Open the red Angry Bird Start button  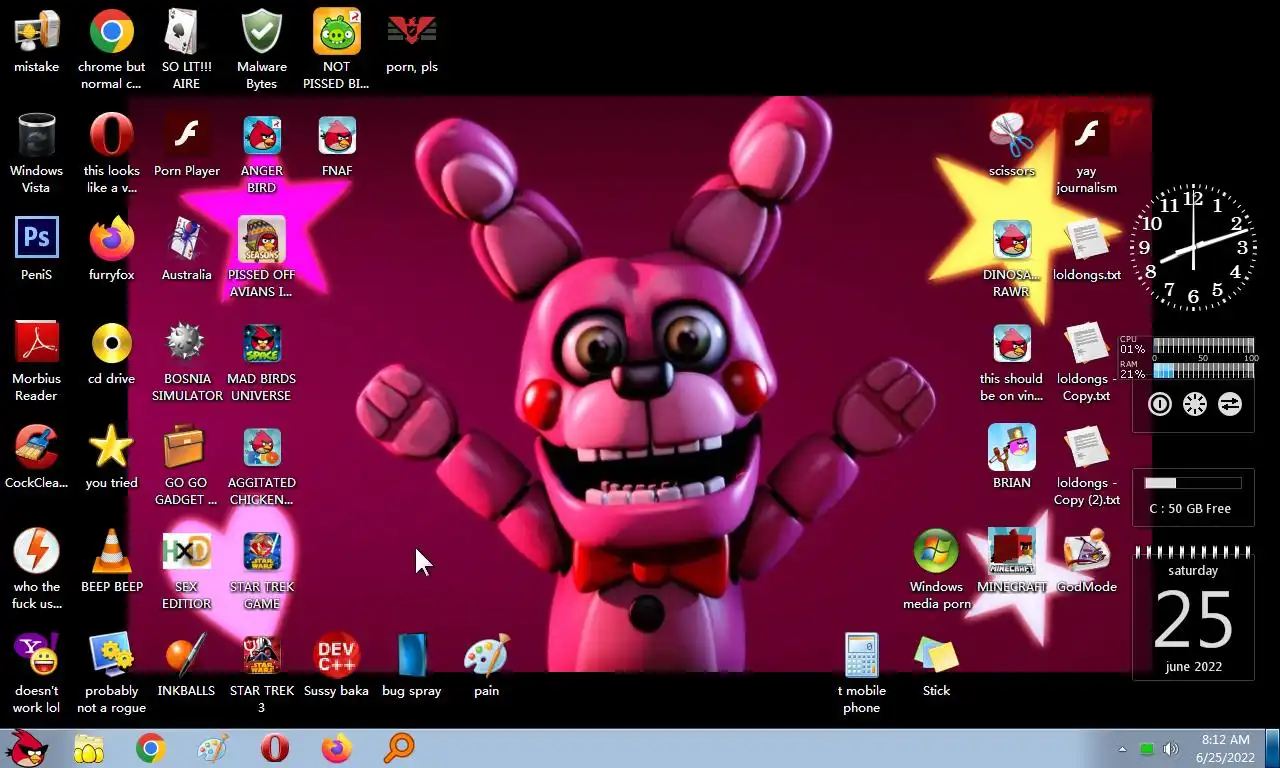click(x=27, y=748)
